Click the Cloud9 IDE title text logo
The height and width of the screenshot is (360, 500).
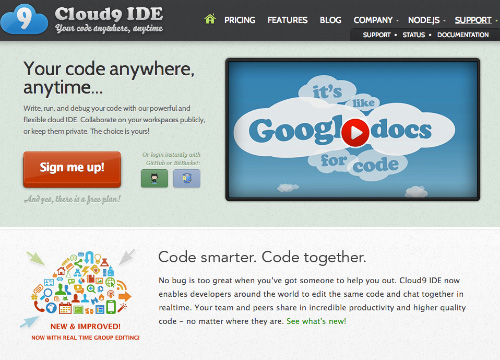(x=109, y=14)
